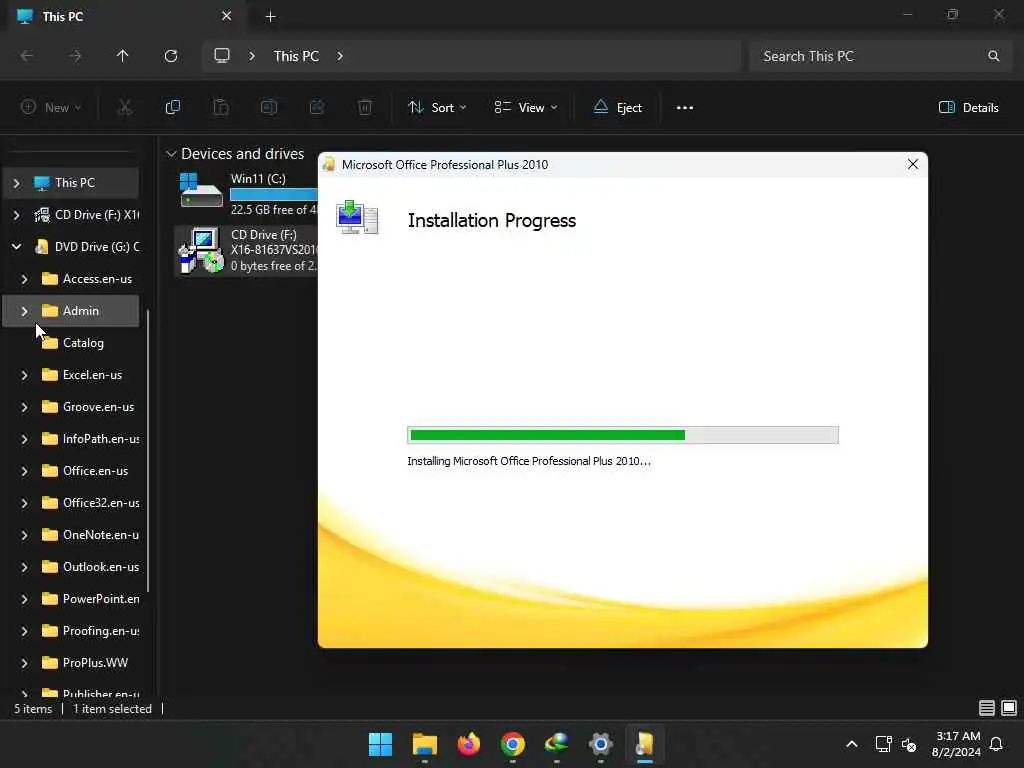Viewport: 1024px width, 768px height.
Task: Select the Outlook.en-us folder
Action: tap(101, 567)
